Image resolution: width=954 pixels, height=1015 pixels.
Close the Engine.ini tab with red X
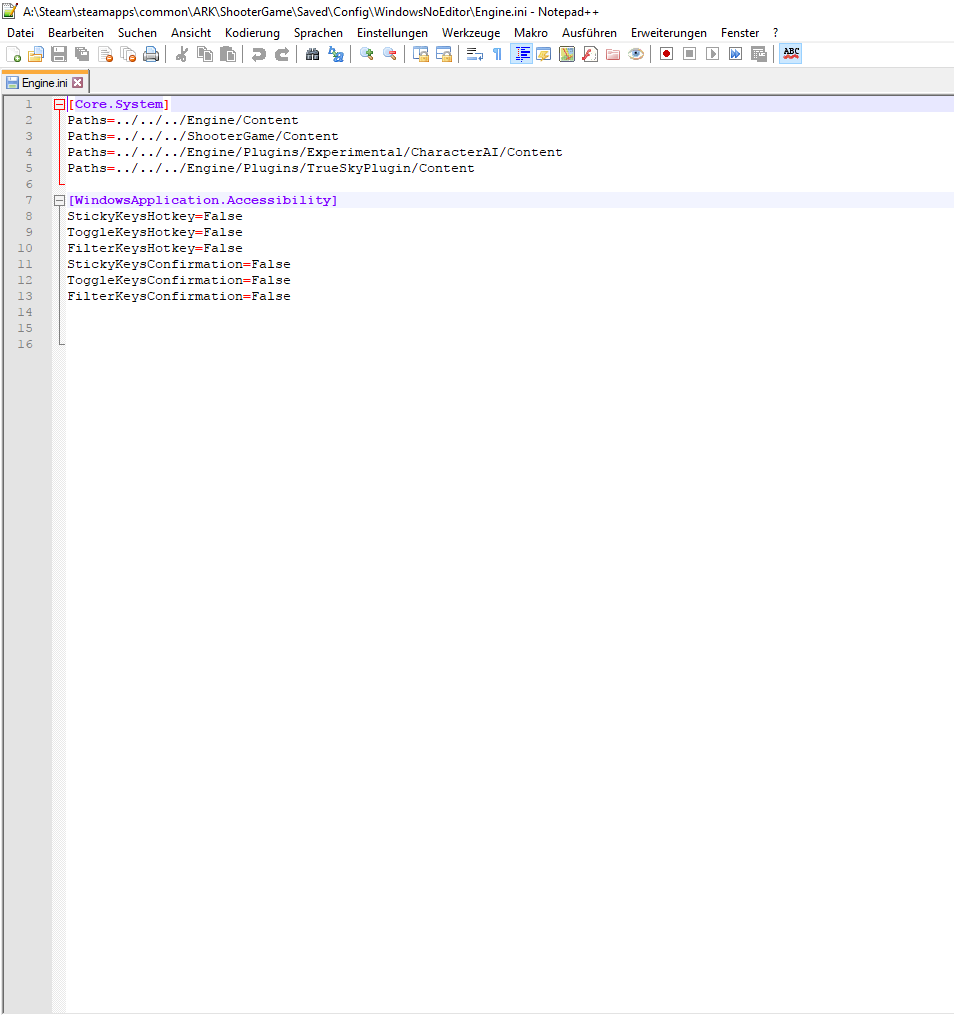click(78, 83)
